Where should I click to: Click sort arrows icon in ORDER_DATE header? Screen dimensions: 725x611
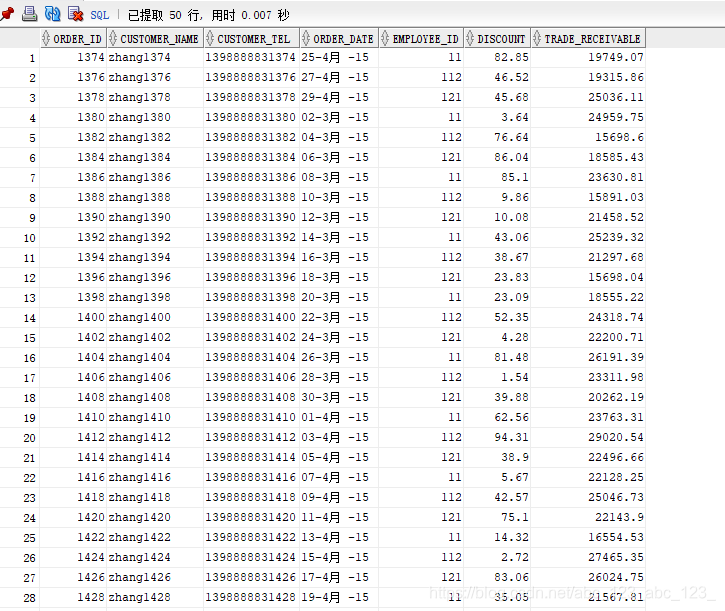tap(306, 38)
